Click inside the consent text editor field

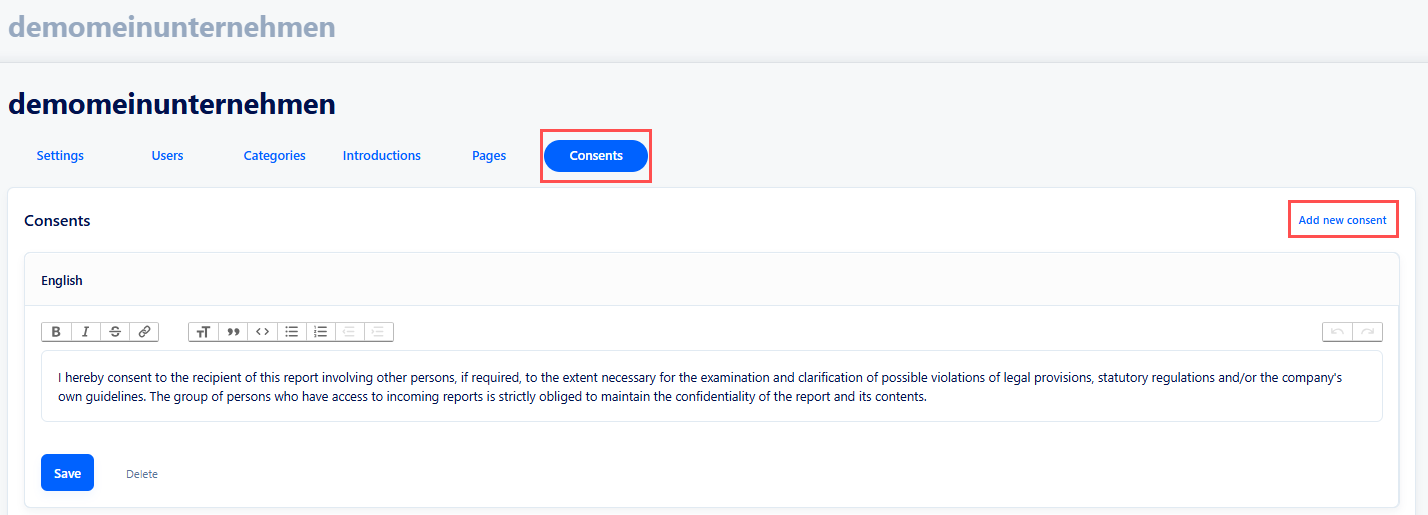click(711, 387)
